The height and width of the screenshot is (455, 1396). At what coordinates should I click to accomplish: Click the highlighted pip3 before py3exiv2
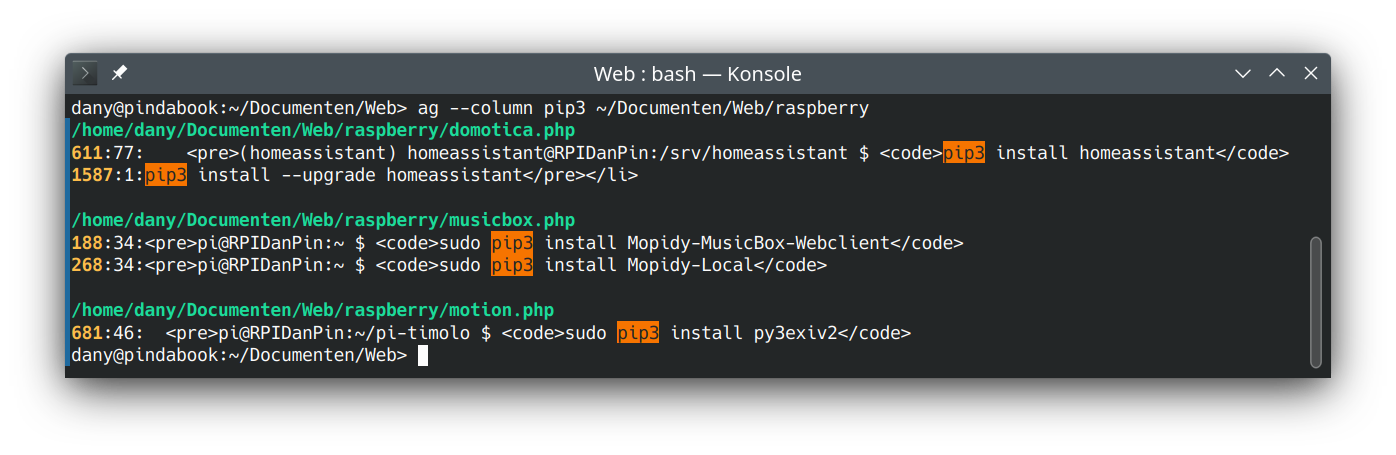click(x=638, y=333)
